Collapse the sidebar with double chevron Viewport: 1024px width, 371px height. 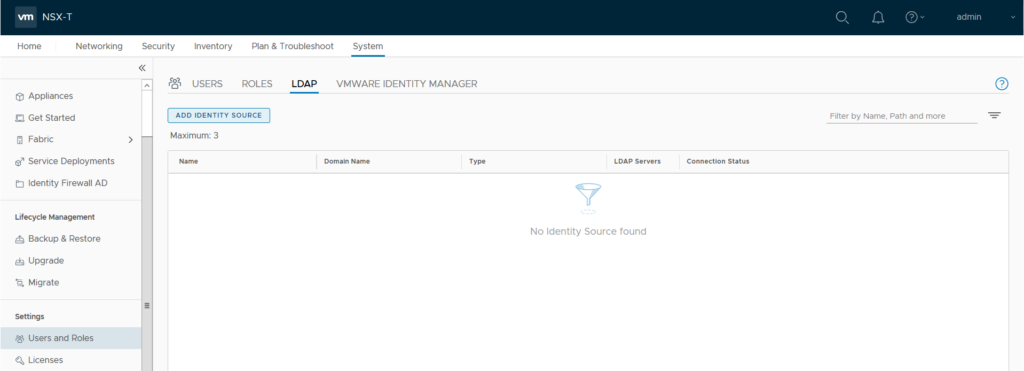[142, 68]
